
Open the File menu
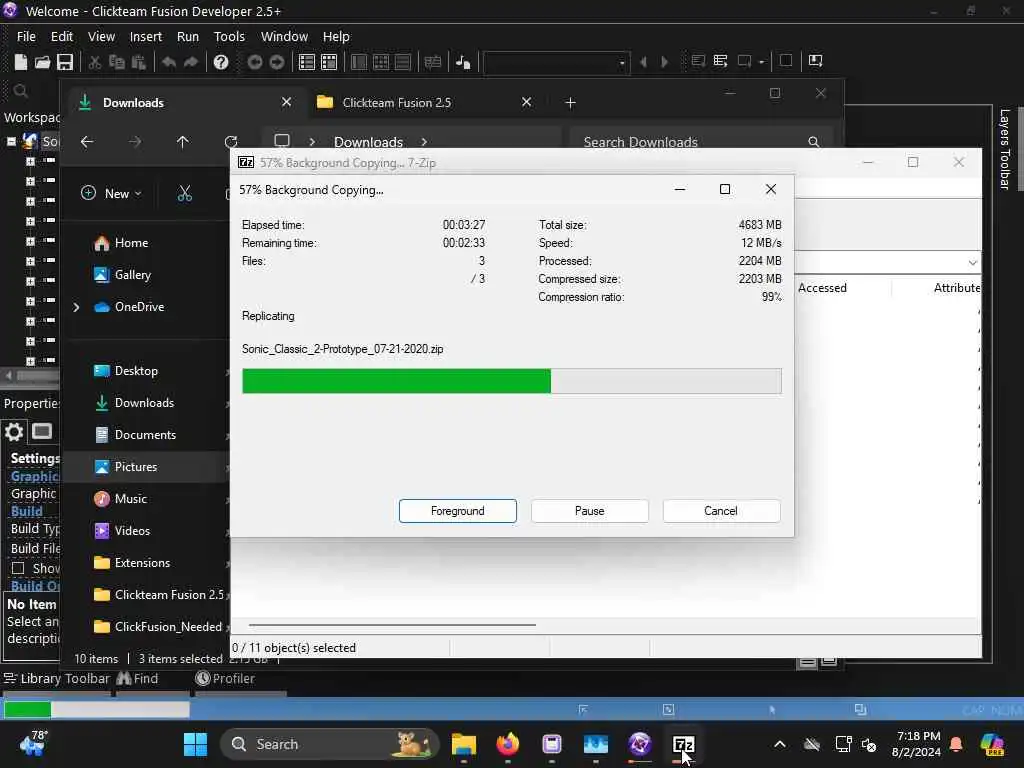point(26,37)
